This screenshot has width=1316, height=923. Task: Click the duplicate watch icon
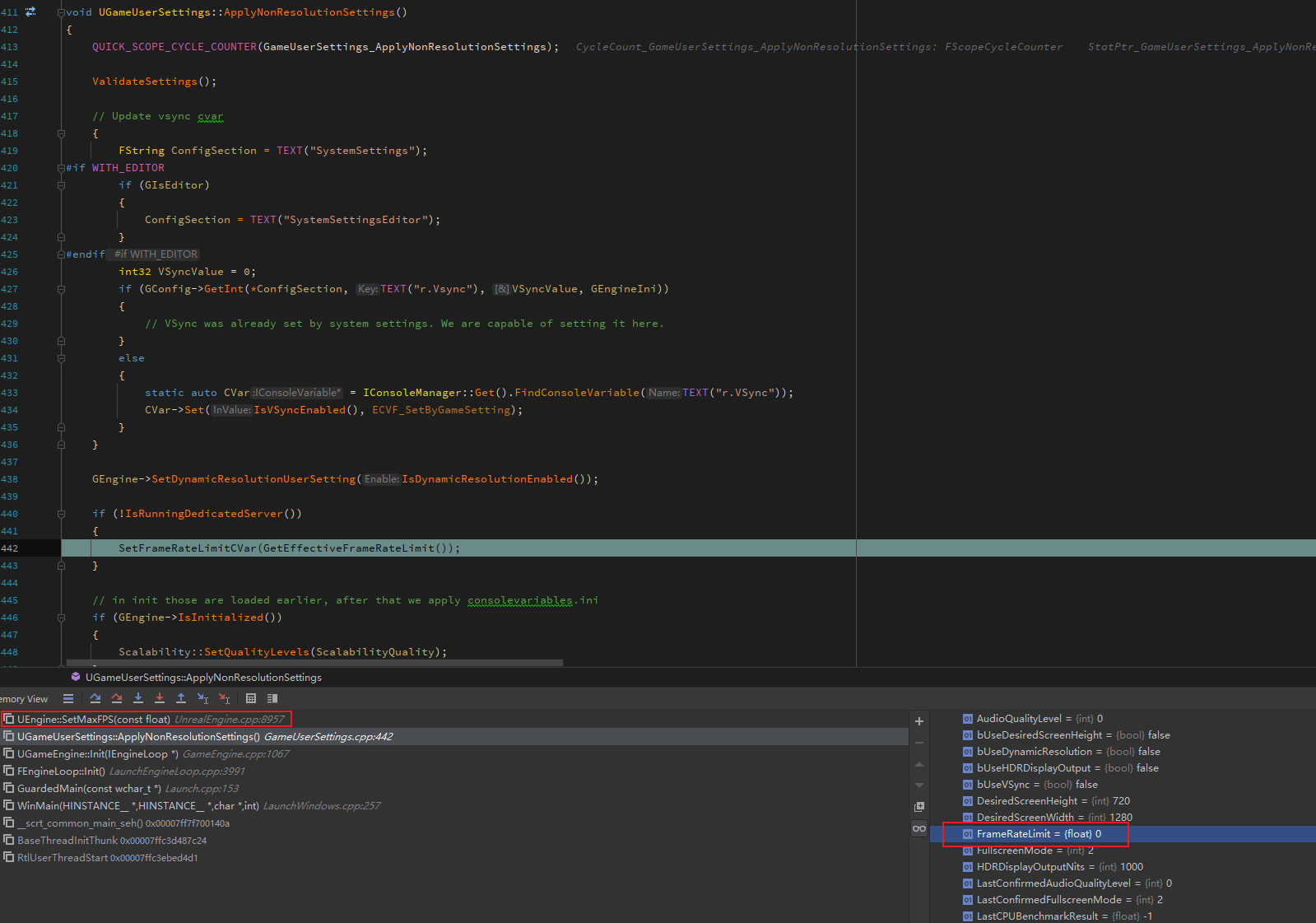[x=919, y=807]
